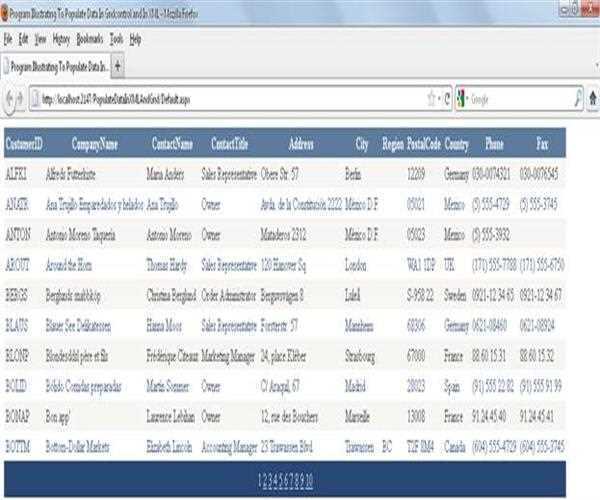Open a new tab with plus button

coord(119,66)
